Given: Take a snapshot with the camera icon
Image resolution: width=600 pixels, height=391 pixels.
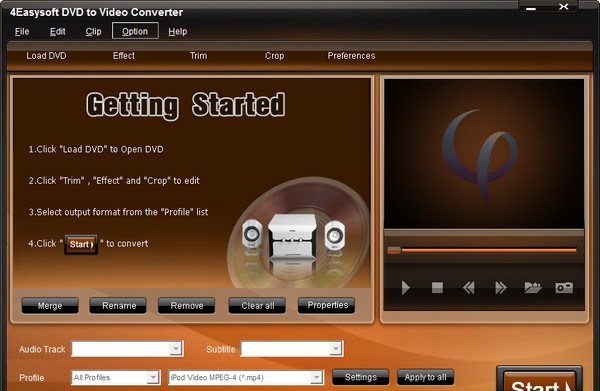Looking at the screenshot, I should tap(564, 288).
